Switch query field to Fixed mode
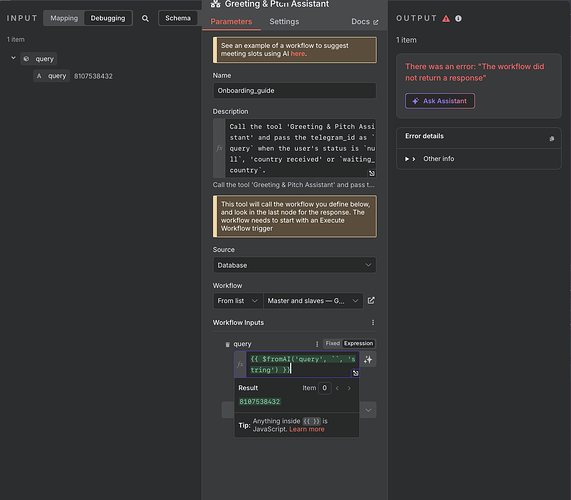The image size is (571, 500). (332, 343)
